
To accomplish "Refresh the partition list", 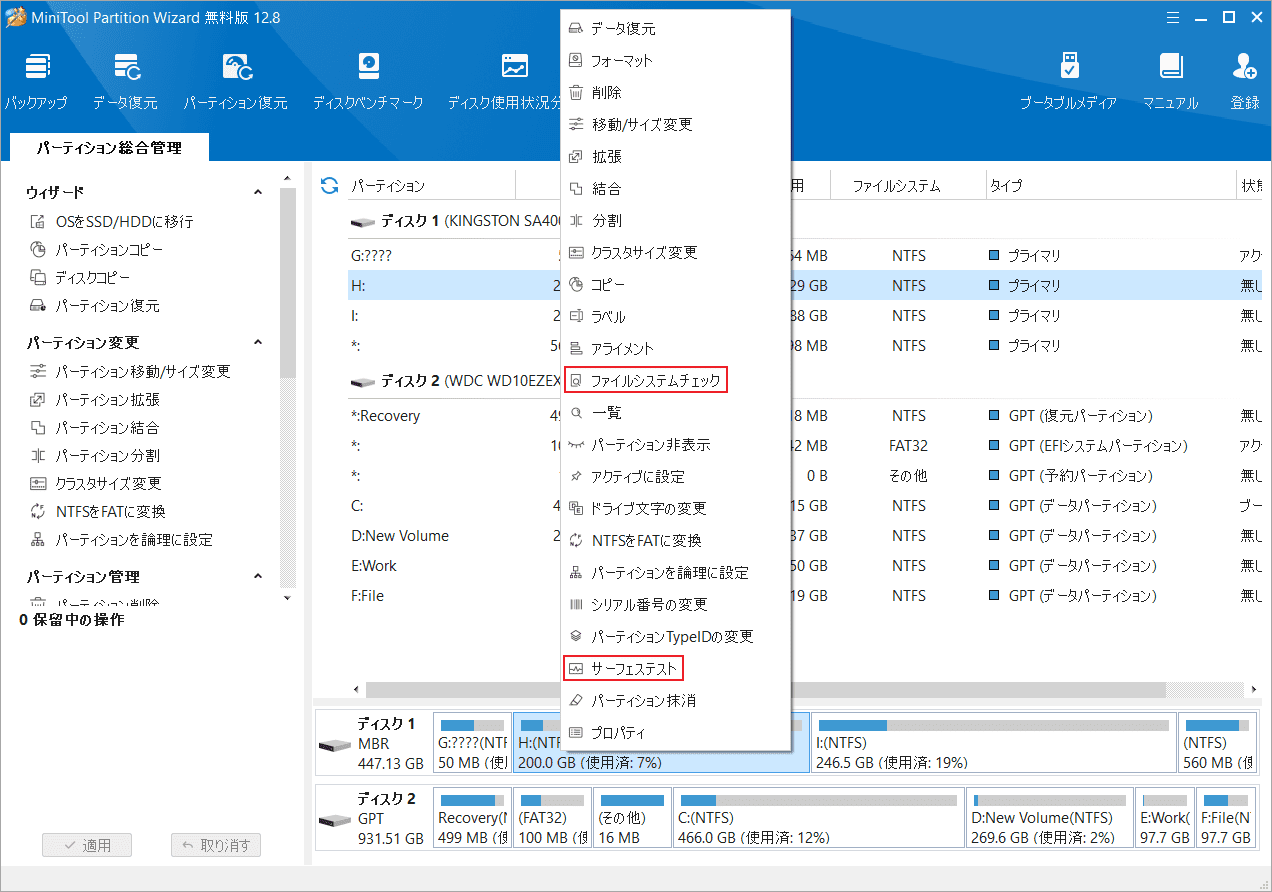I will click(328, 184).
